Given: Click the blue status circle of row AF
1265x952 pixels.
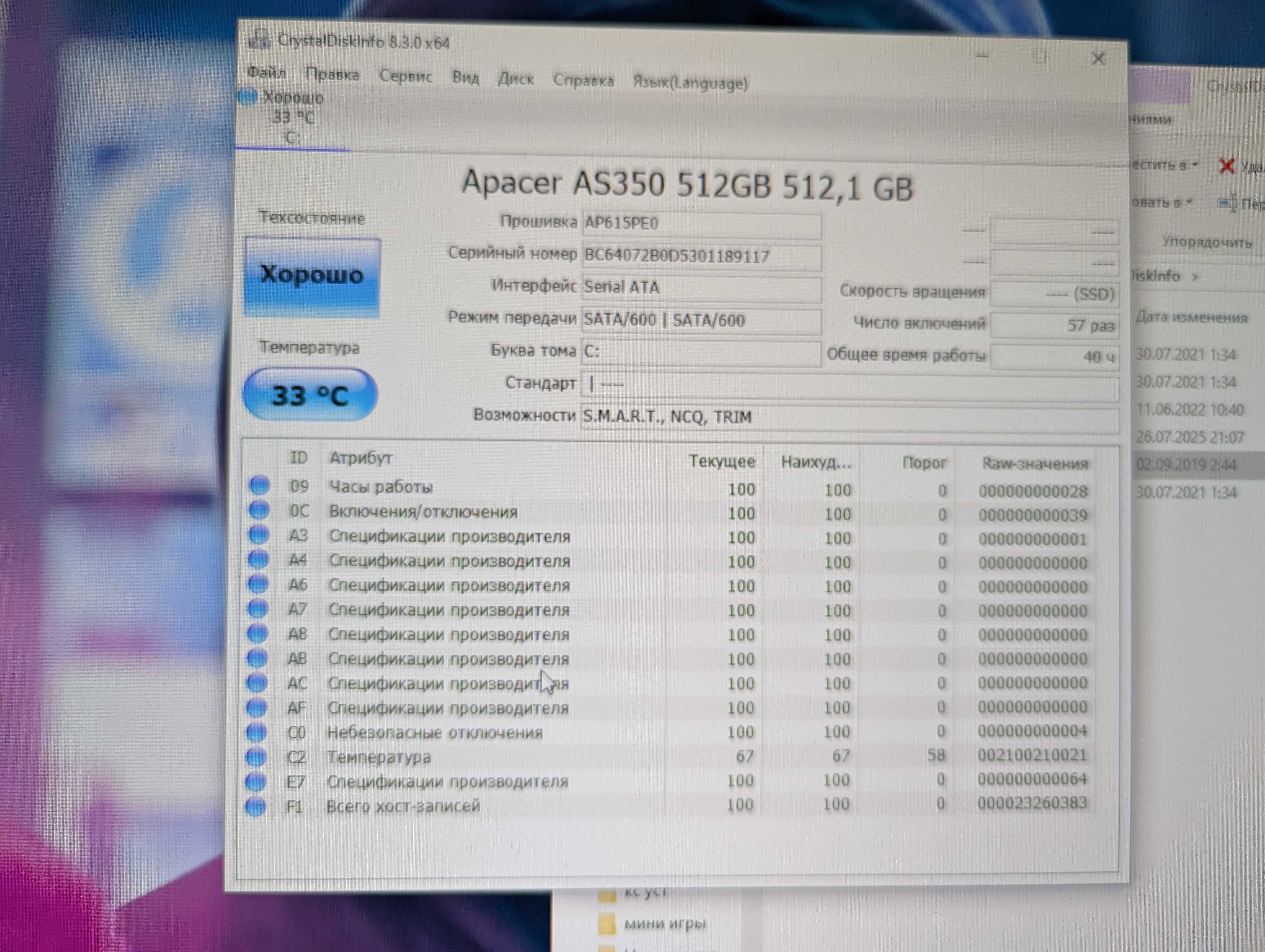Looking at the screenshot, I should (x=256, y=707).
